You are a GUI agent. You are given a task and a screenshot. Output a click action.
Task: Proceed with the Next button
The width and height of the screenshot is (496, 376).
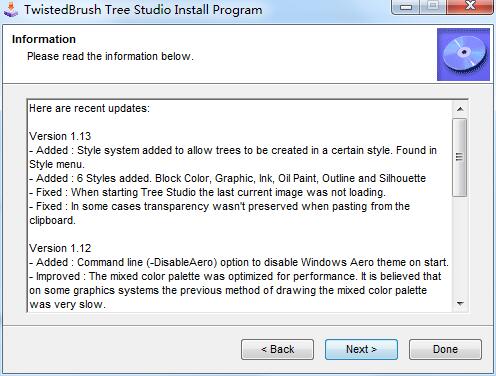pyautogui.click(x=361, y=349)
